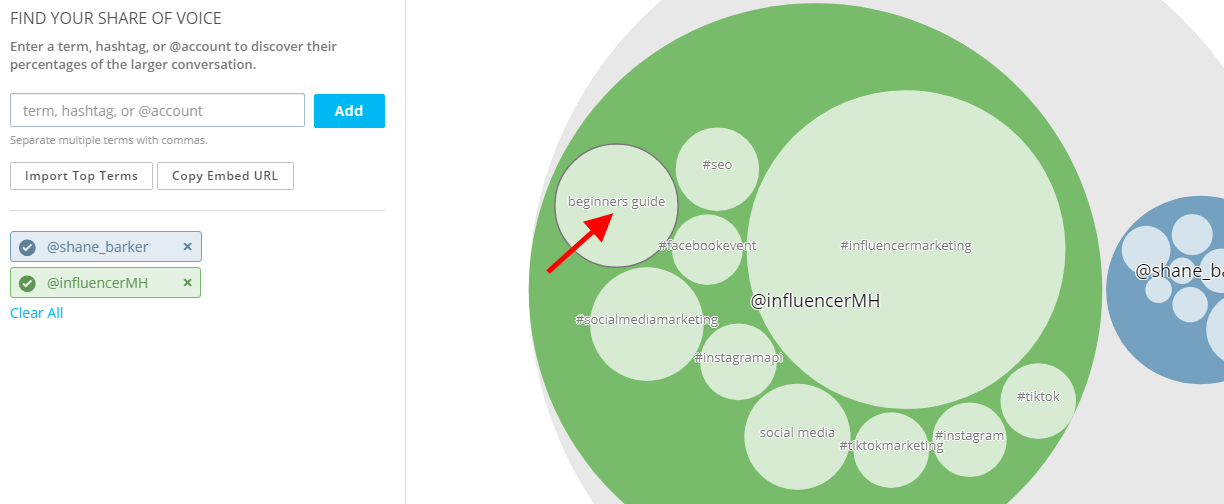Select the beginners guide bubble
The image size is (1224, 504).
point(617,205)
